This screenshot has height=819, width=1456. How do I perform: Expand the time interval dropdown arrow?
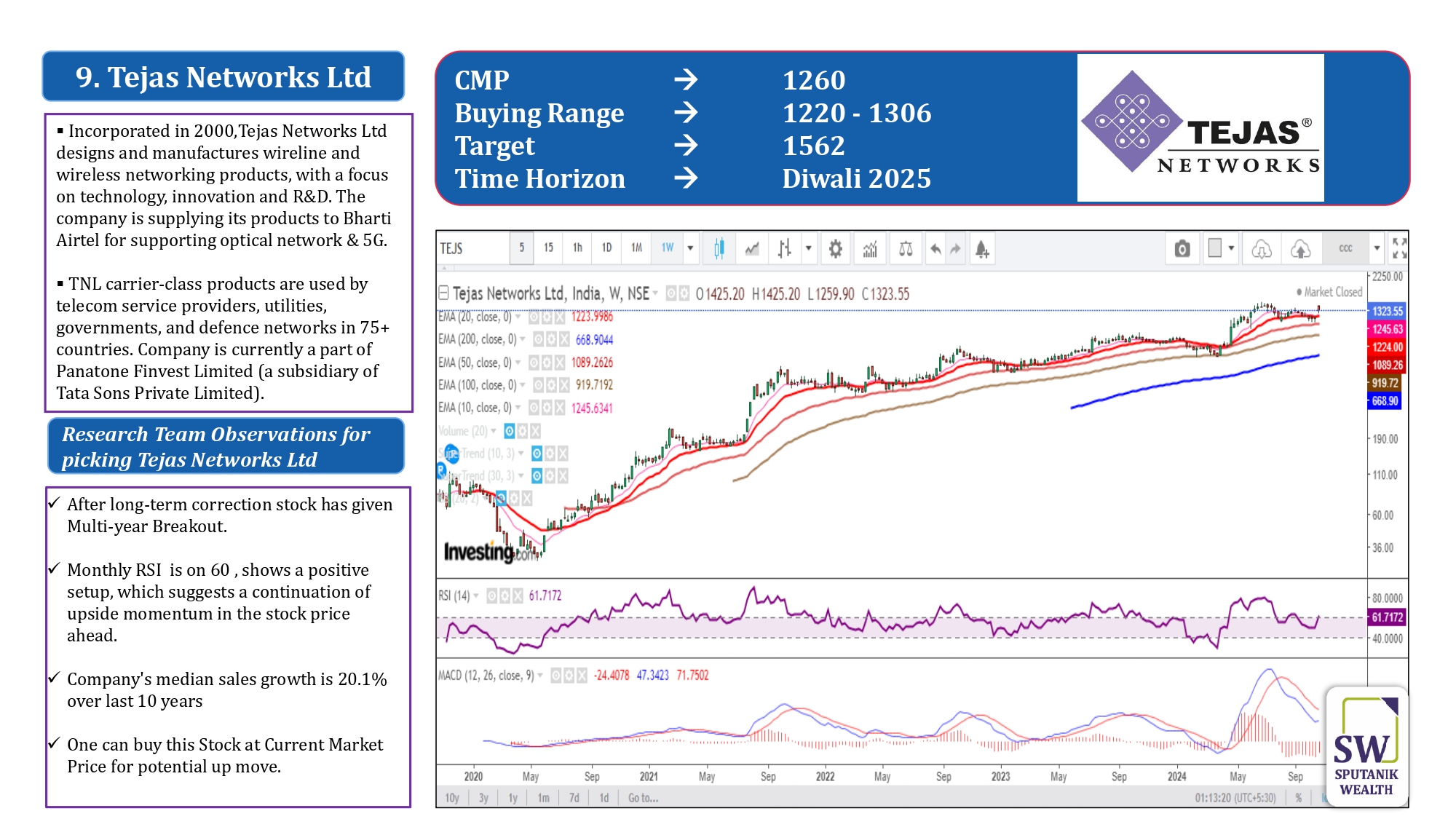coord(690,248)
